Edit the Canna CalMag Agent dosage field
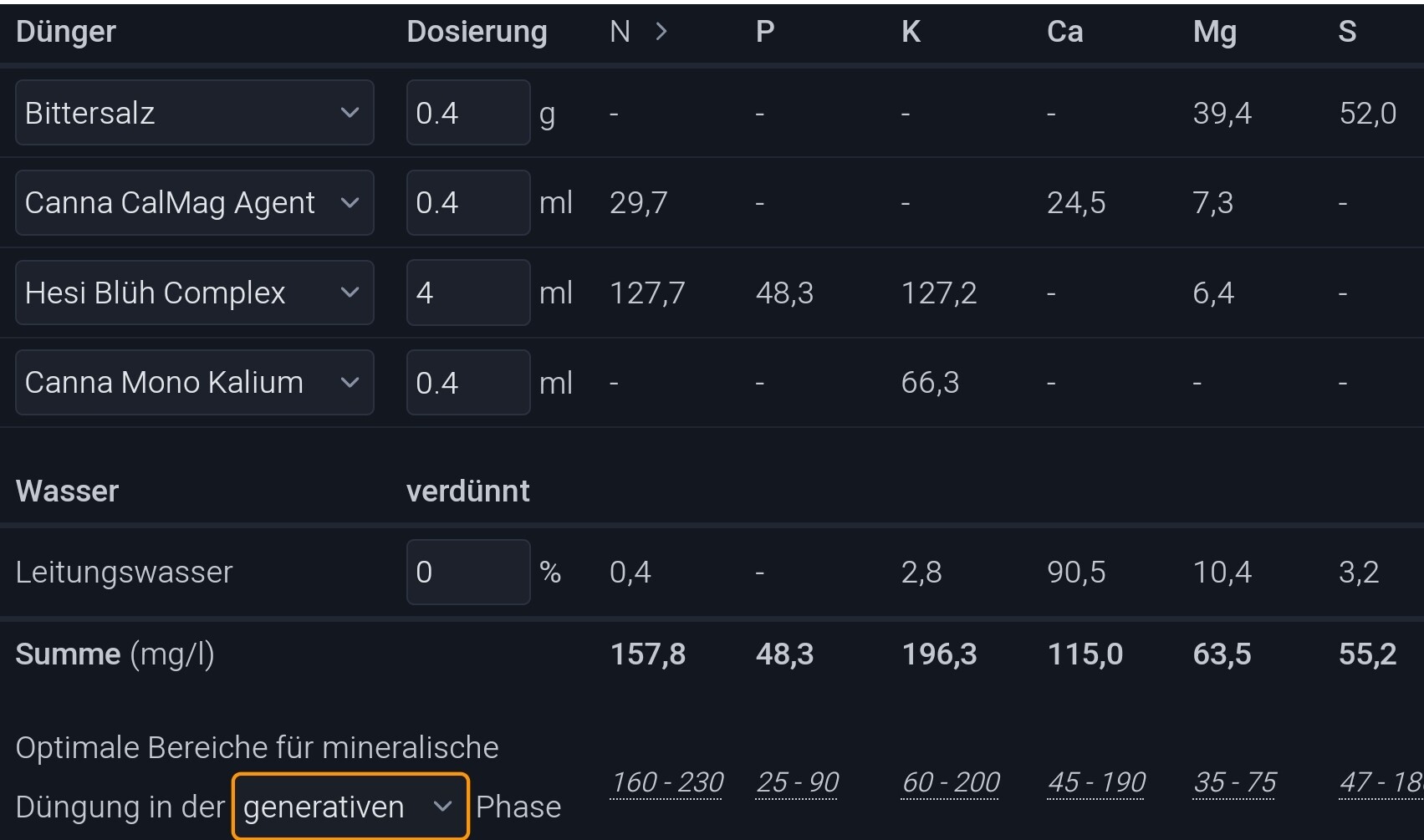Screen dimensions: 1424x840 click(467, 203)
